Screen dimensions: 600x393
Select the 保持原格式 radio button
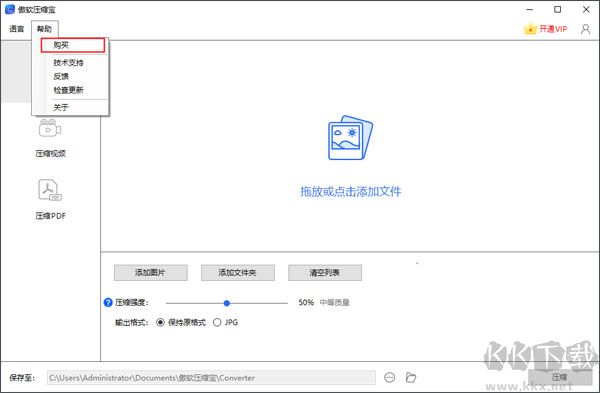160,322
